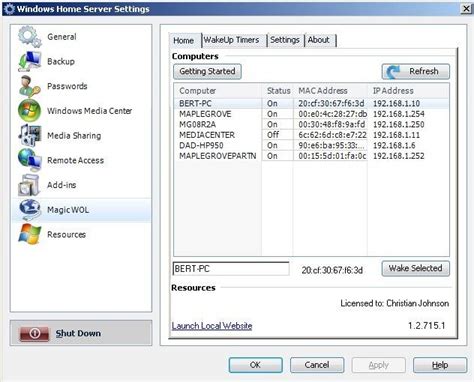Select Passwords label in the sidebar
Viewport: 474px width, 382px height.
(67, 86)
